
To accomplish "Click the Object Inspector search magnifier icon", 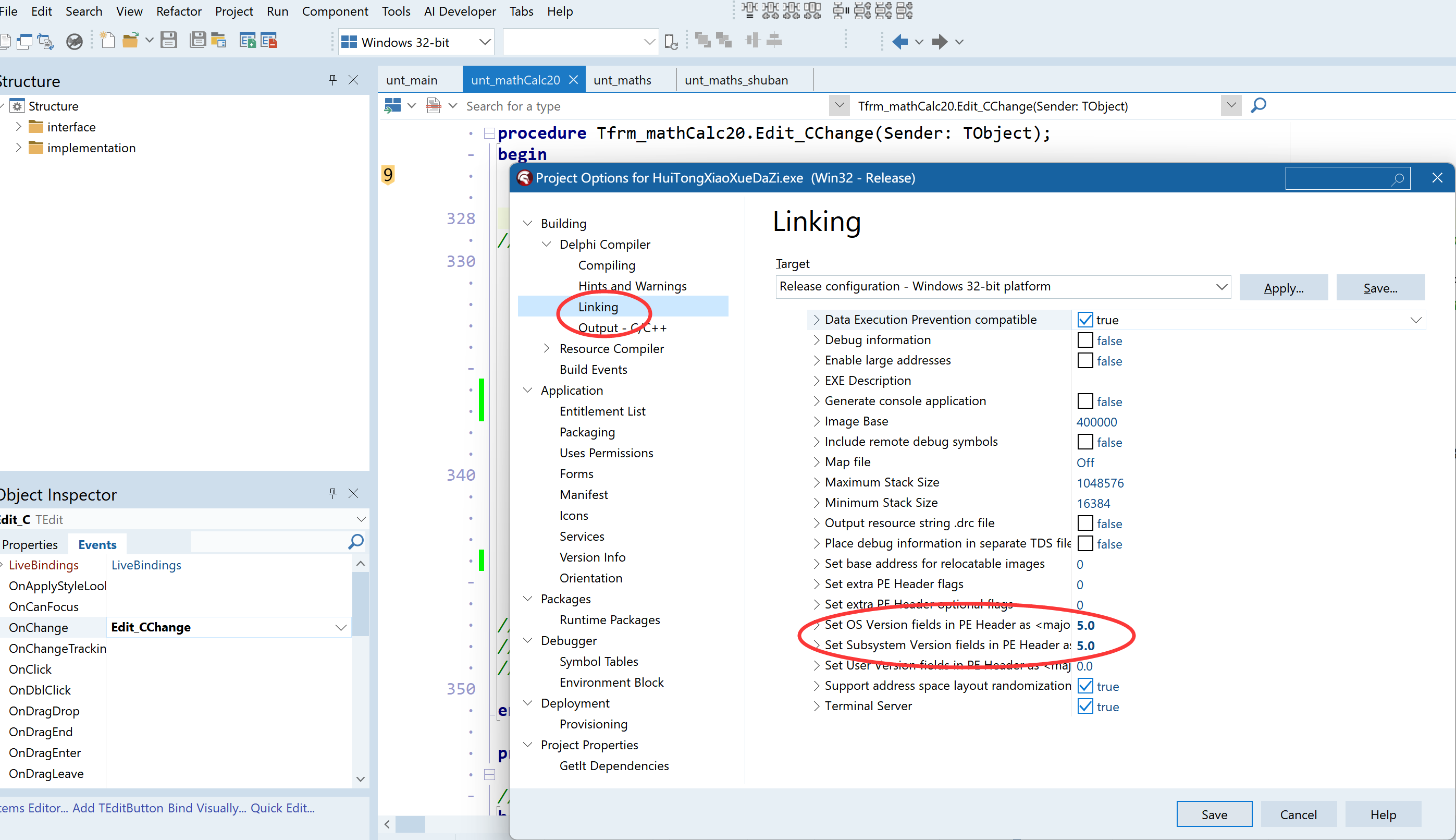I will (x=355, y=542).
